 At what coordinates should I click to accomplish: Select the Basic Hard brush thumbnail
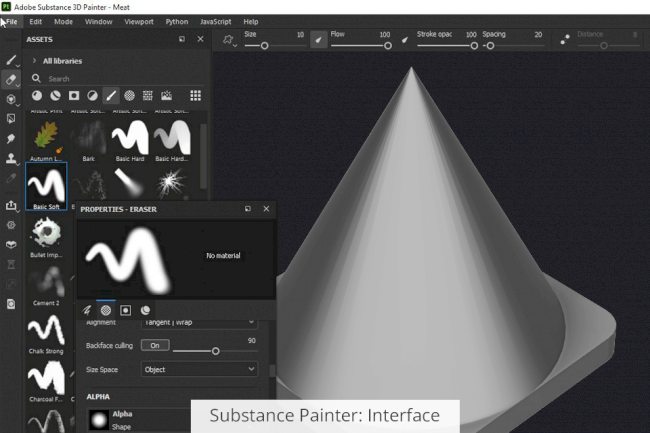coord(130,136)
